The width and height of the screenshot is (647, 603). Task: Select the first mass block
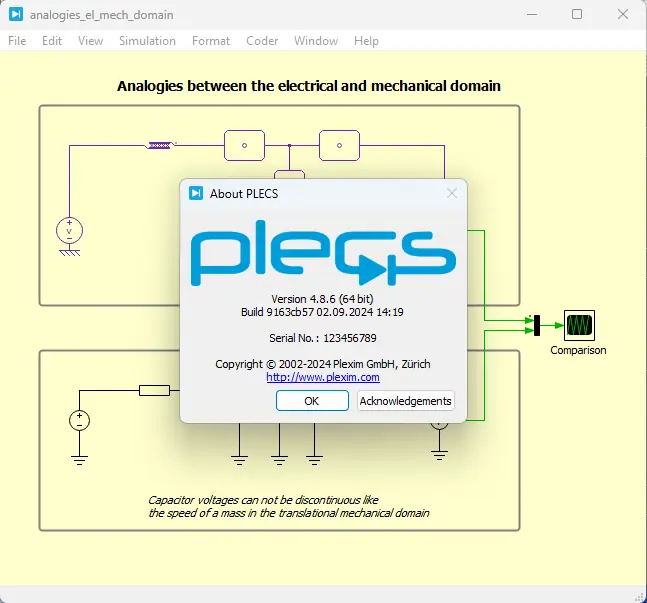click(244, 145)
